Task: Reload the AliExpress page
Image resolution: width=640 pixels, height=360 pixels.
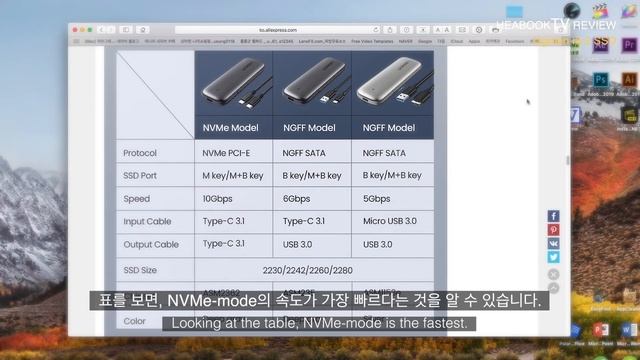Action: [x=376, y=30]
